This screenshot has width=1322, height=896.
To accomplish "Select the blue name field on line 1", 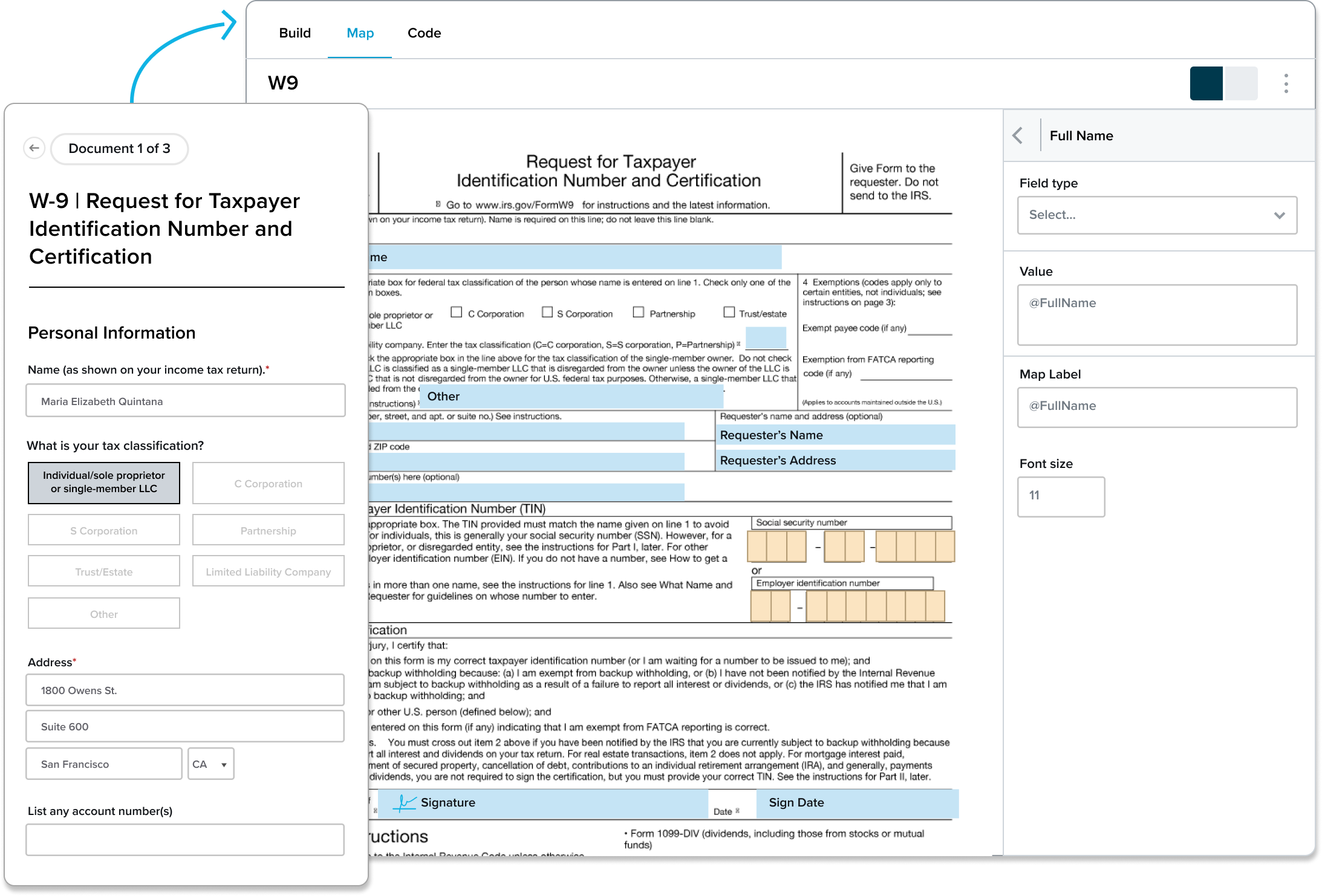I will (575, 257).
